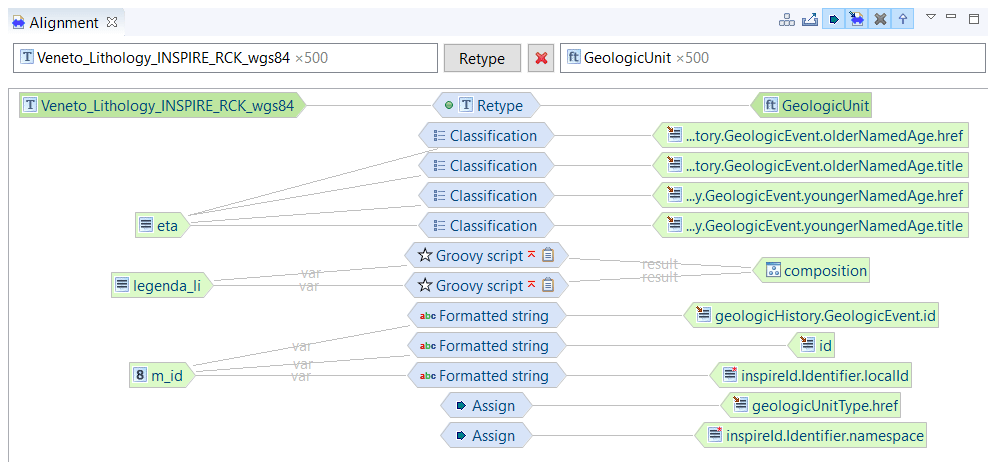Select the Alignment tab

point(63,22)
